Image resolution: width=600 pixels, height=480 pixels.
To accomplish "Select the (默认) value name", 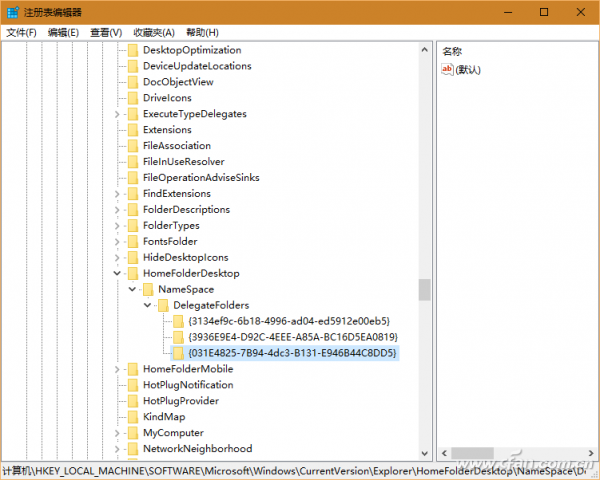I will (468, 70).
